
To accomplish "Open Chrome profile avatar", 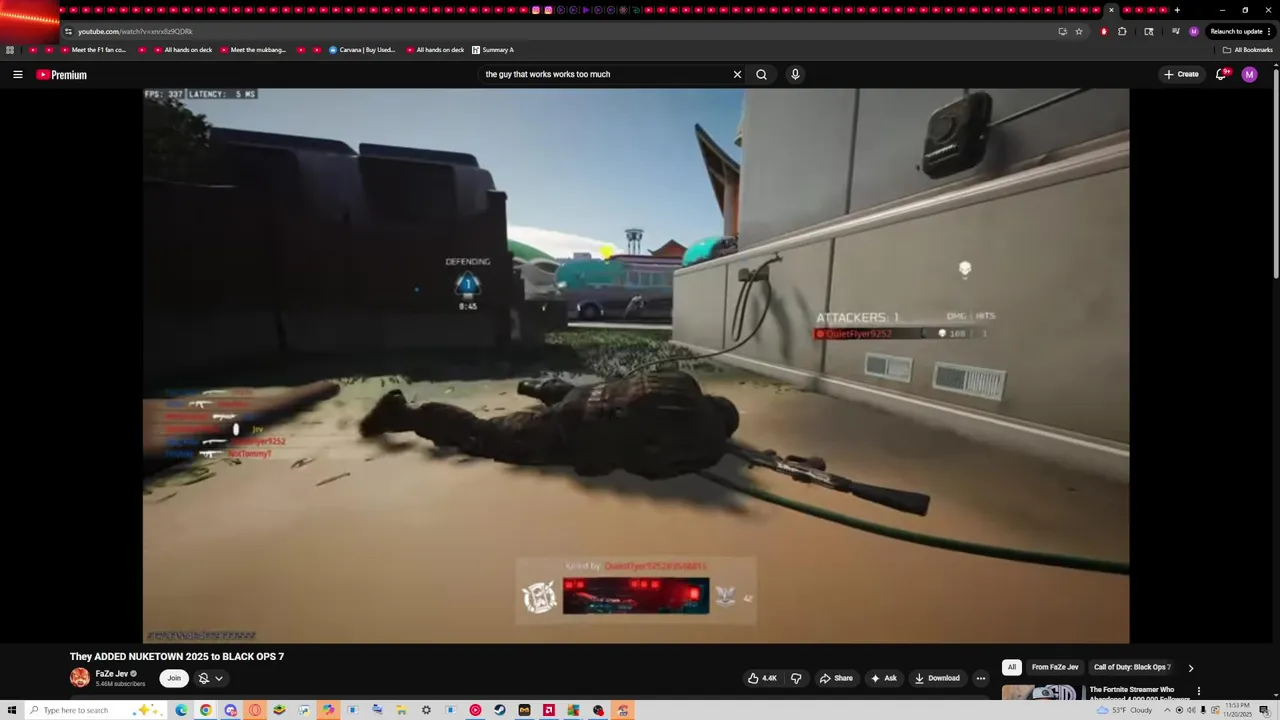I will 1193,31.
